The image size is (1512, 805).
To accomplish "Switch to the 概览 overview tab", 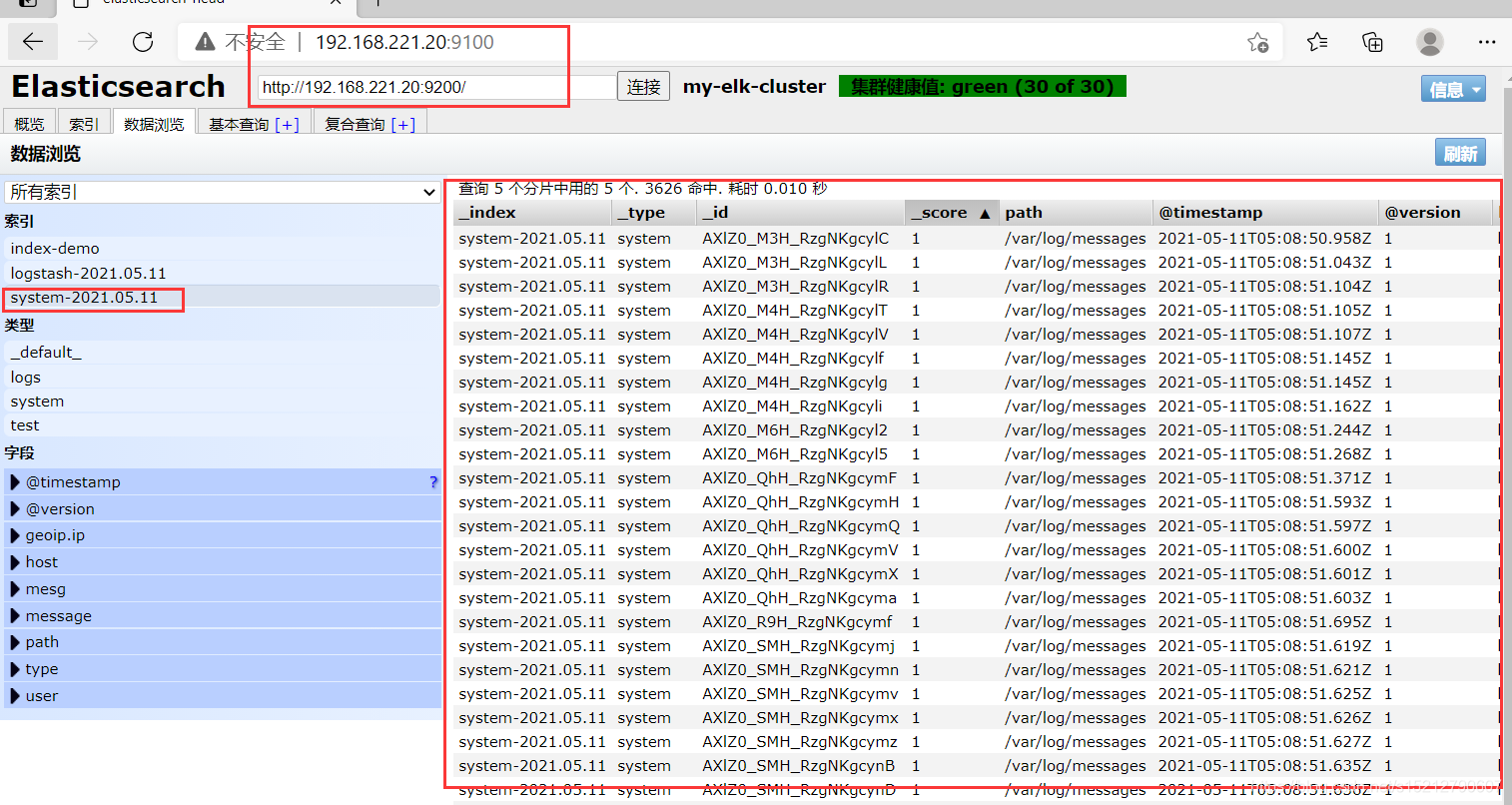I will pyautogui.click(x=29, y=123).
